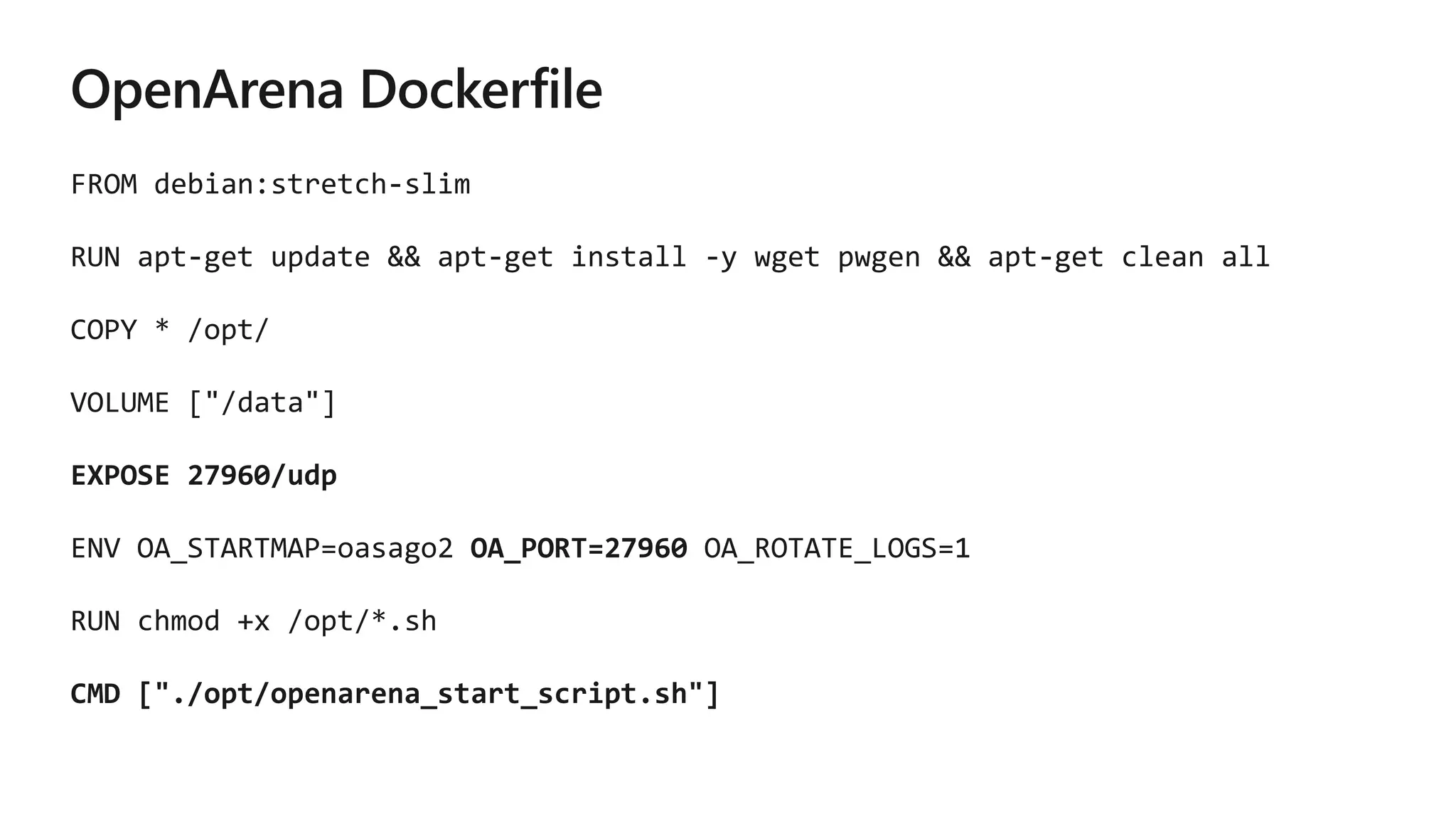Click the "OA_ROTATE_LOGS=1" variable

tap(837, 549)
